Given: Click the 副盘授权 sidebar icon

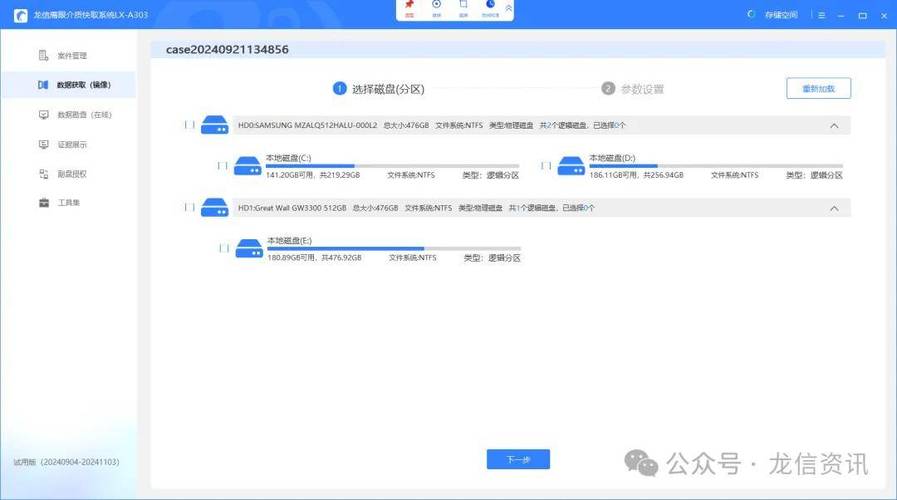Looking at the screenshot, I should click(44, 174).
